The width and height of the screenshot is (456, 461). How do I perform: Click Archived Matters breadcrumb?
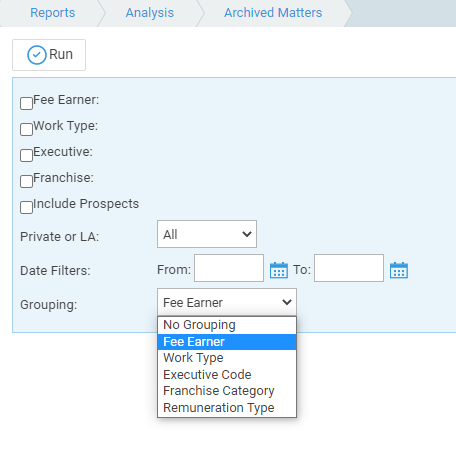click(273, 13)
